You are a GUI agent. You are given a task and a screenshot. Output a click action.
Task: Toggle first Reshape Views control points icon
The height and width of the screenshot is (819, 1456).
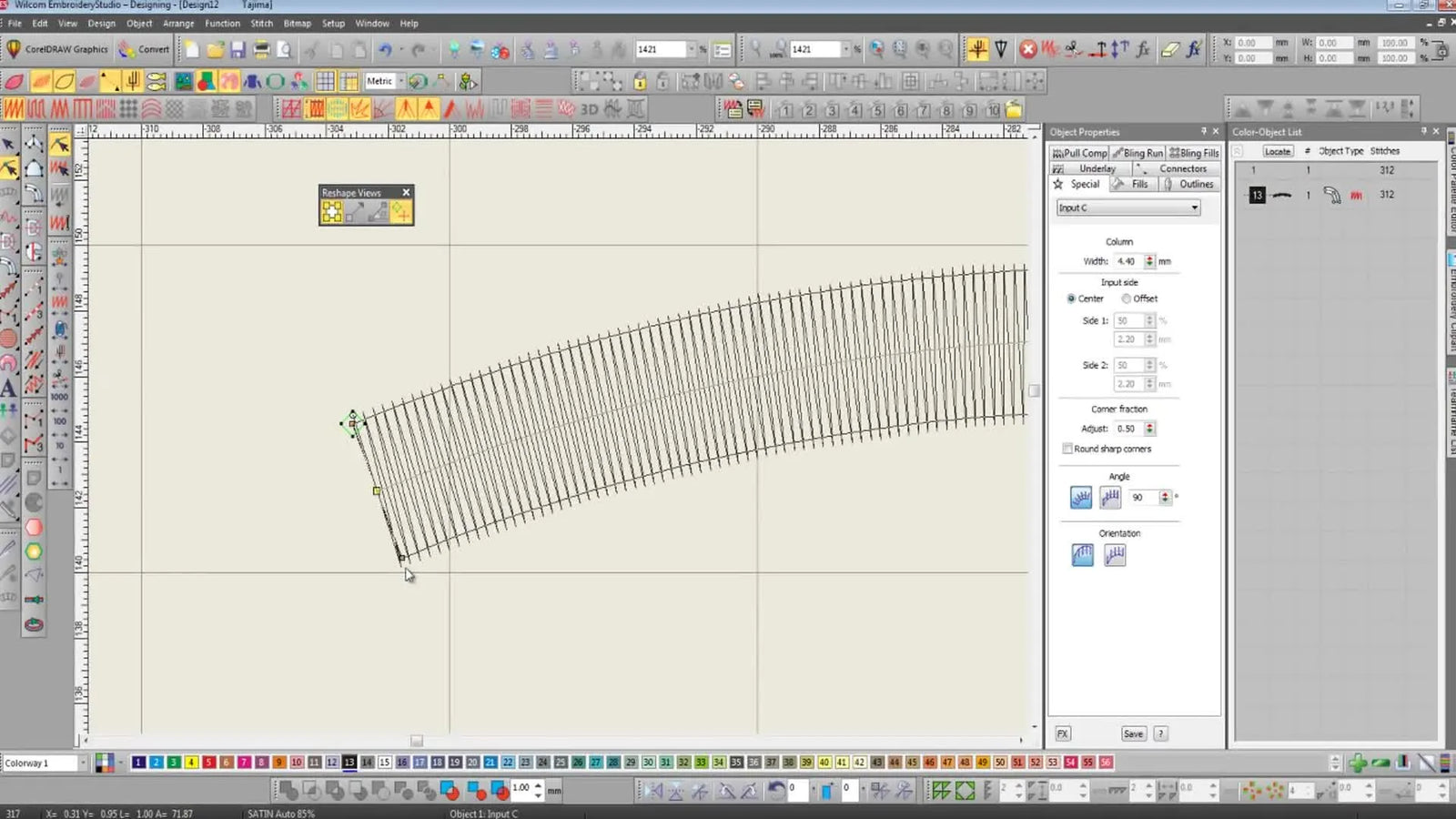click(x=332, y=212)
